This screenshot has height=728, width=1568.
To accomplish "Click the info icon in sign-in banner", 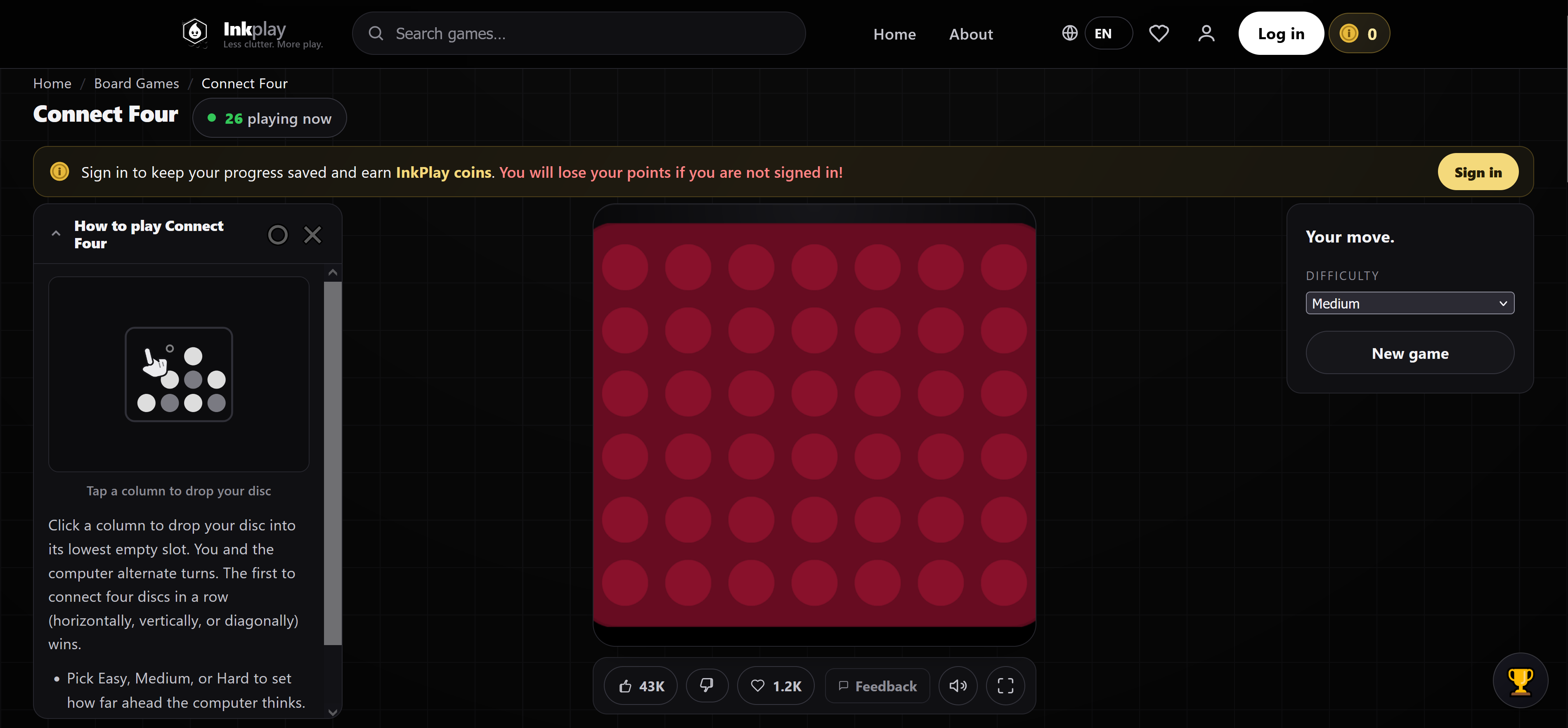I will (x=60, y=172).
